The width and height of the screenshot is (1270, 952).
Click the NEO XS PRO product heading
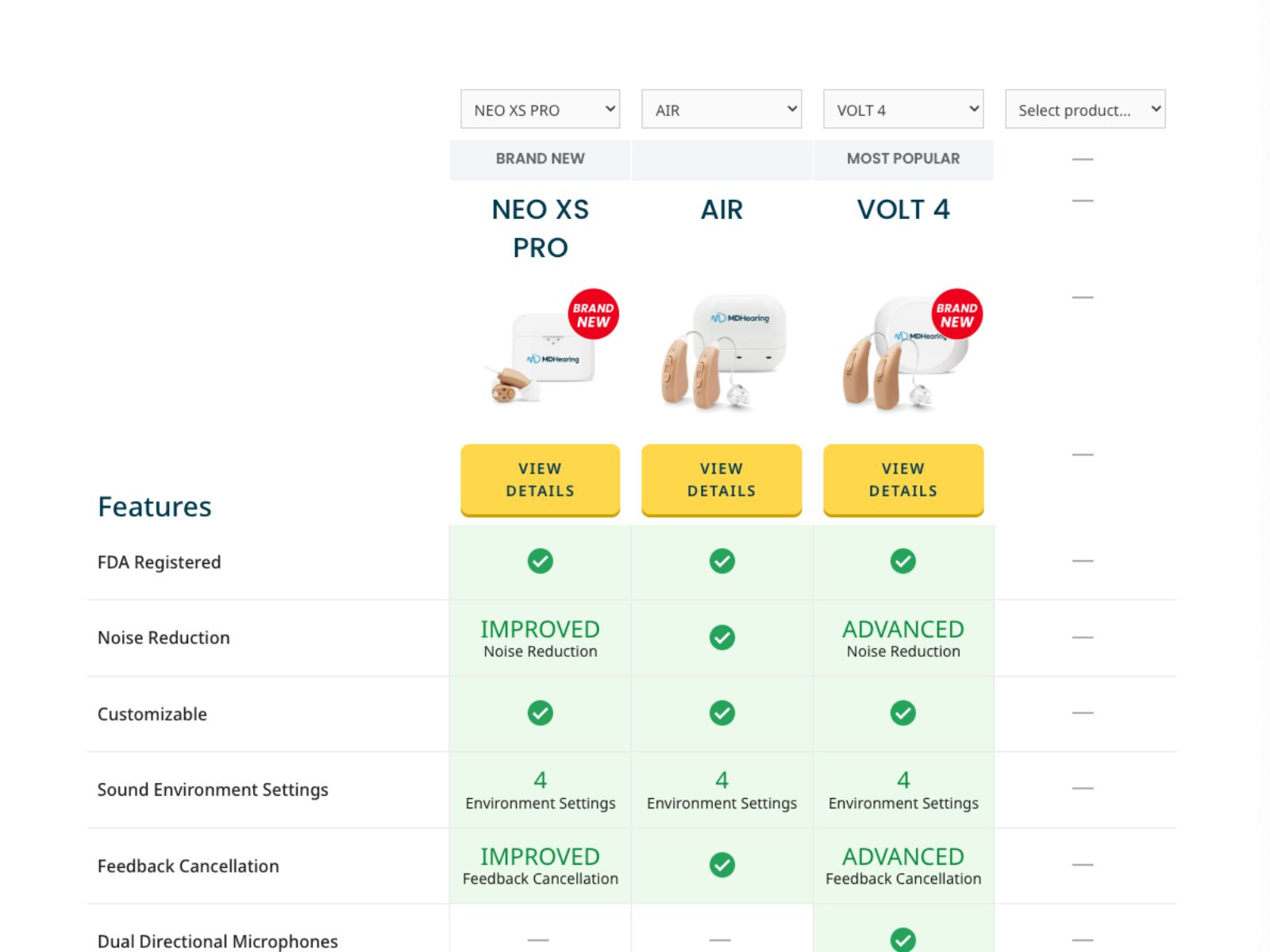coord(541,228)
